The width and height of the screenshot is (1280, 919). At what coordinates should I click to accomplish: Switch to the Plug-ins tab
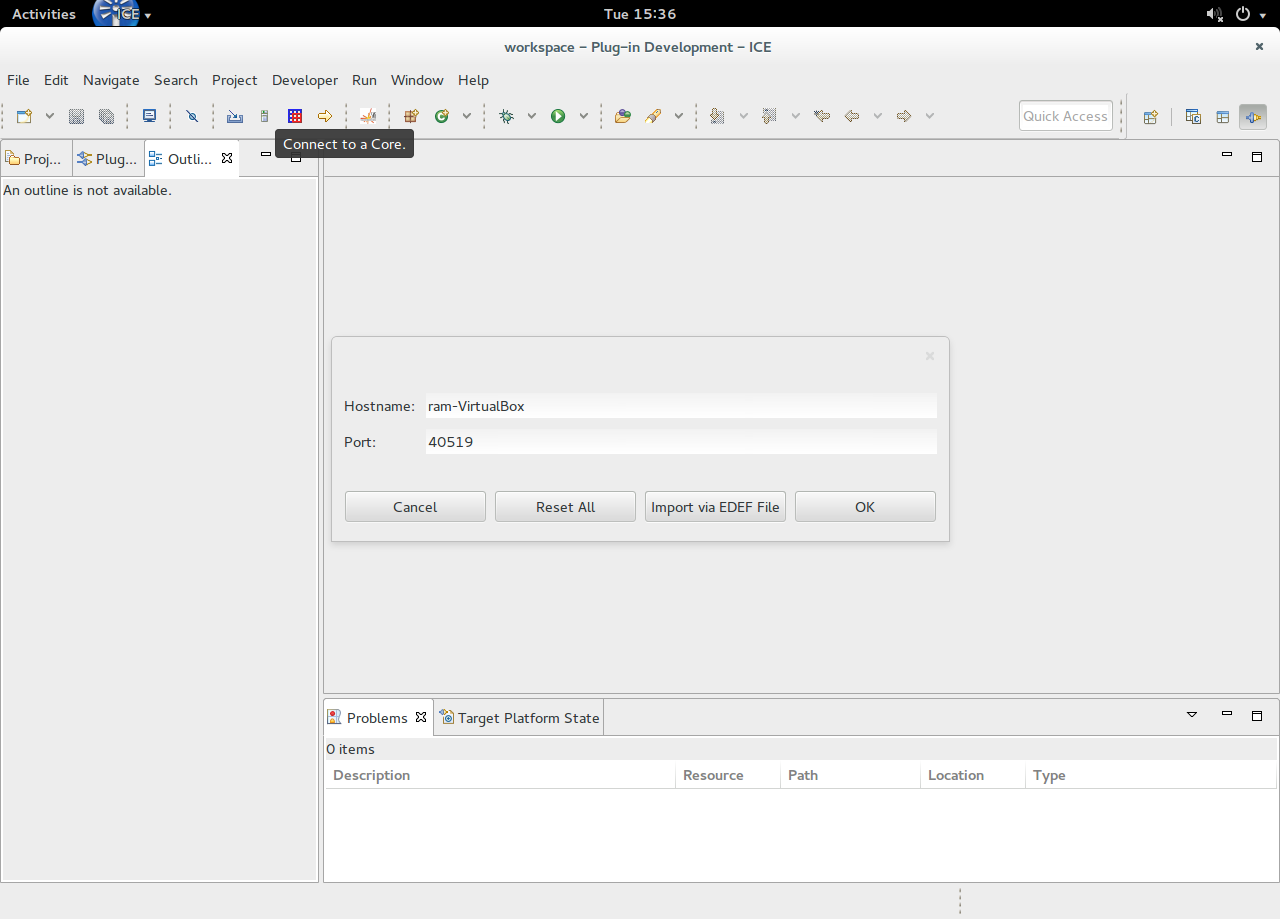pos(108,159)
